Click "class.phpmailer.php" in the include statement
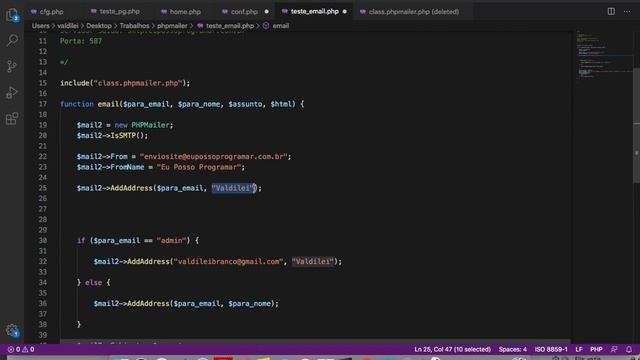The height and width of the screenshot is (360, 640). click(138, 83)
